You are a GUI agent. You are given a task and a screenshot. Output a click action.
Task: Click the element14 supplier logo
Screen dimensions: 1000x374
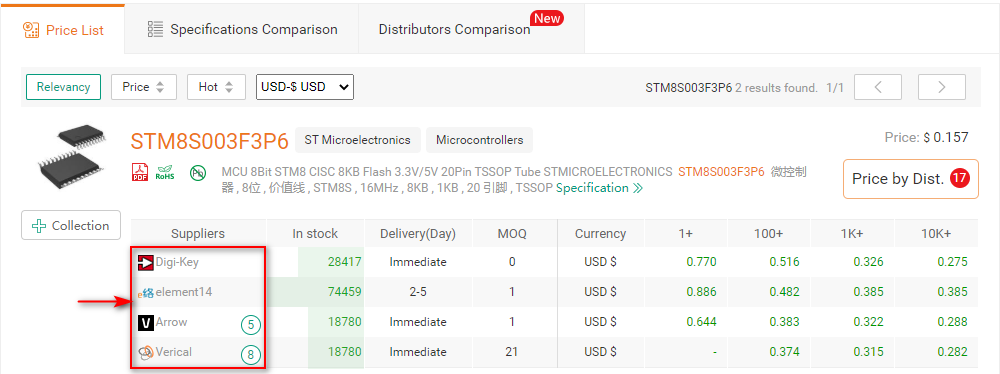click(145, 292)
